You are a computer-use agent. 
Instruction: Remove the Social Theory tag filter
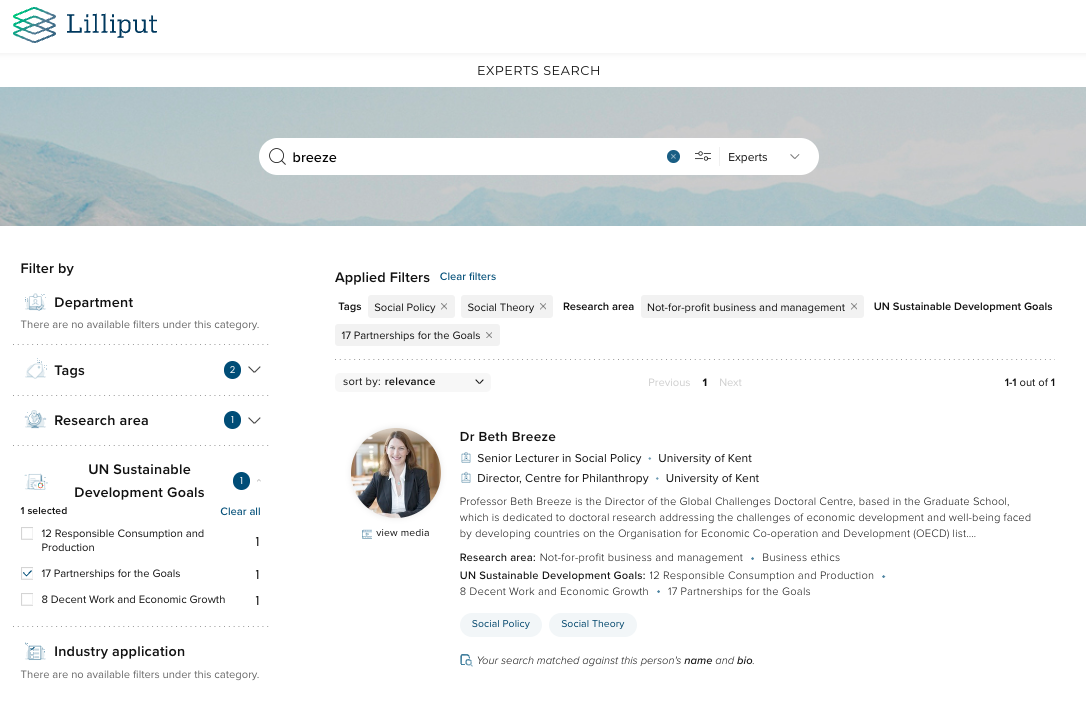pos(543,306)
